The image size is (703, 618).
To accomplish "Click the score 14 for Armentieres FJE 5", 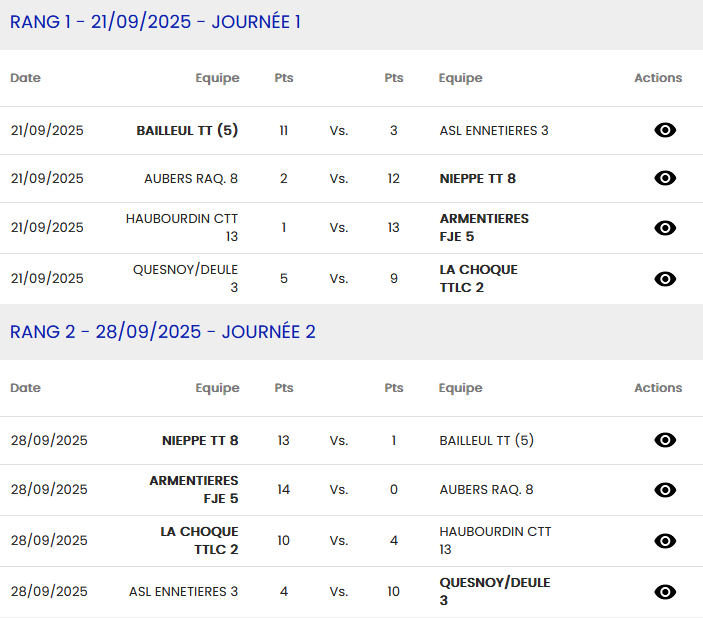I will 284,490.
